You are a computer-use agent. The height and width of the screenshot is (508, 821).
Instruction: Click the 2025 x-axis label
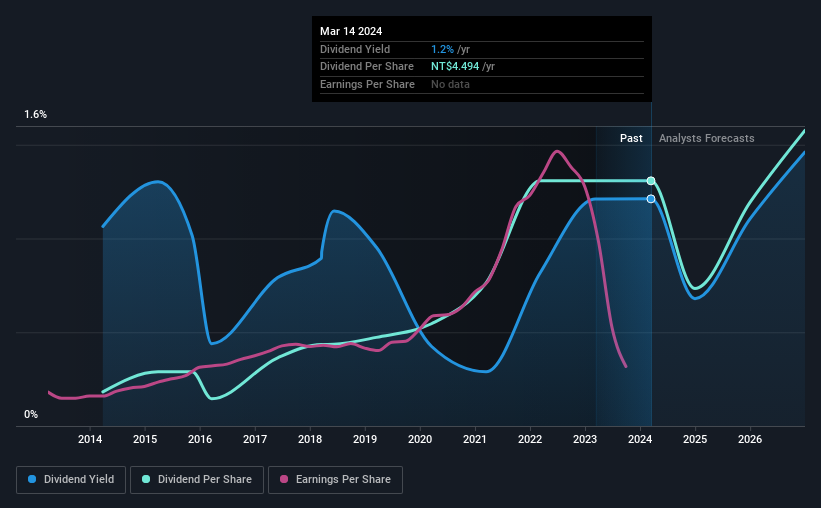pos(695,439)
